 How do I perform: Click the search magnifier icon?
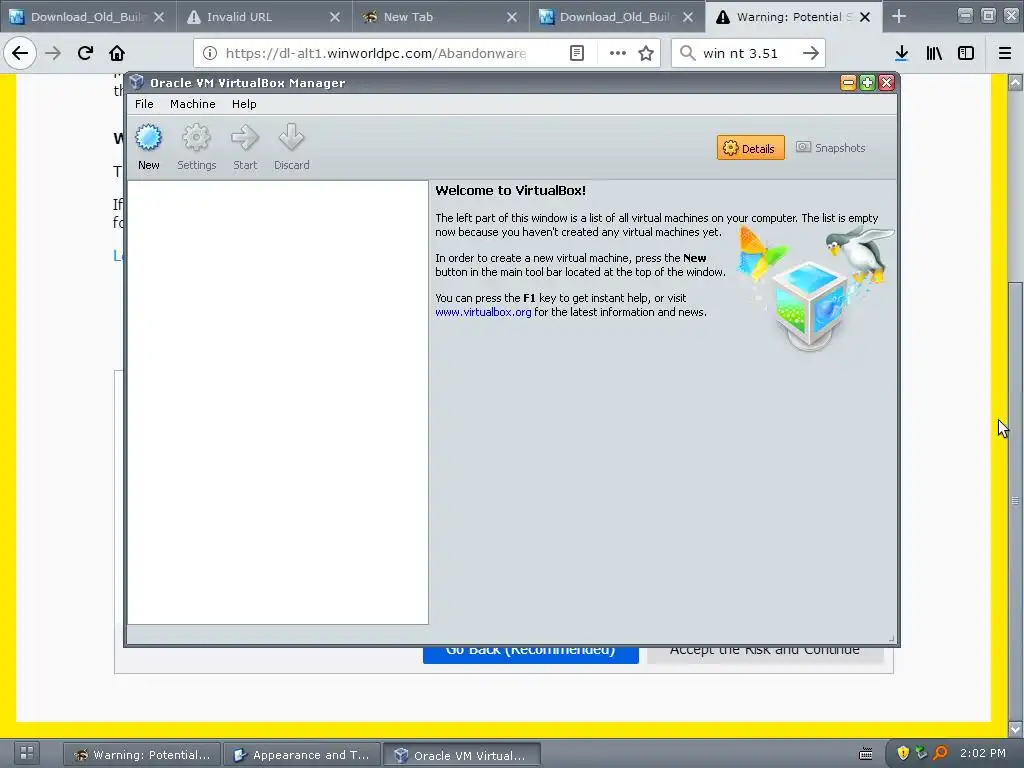(x=687, y=53)
